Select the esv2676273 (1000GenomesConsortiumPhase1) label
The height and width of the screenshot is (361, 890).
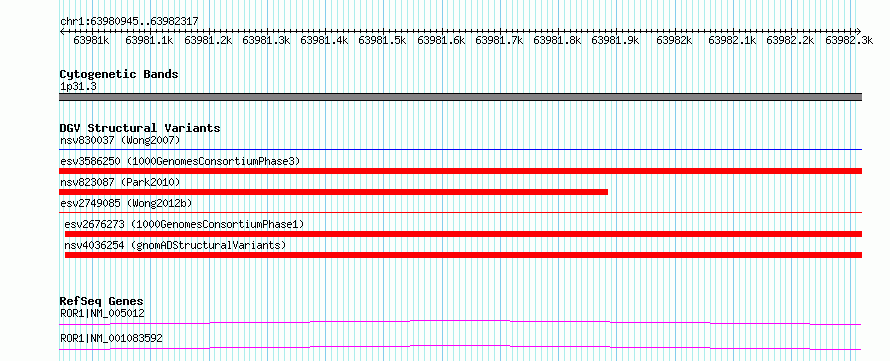pyautogui.click(x=184, y=224)
